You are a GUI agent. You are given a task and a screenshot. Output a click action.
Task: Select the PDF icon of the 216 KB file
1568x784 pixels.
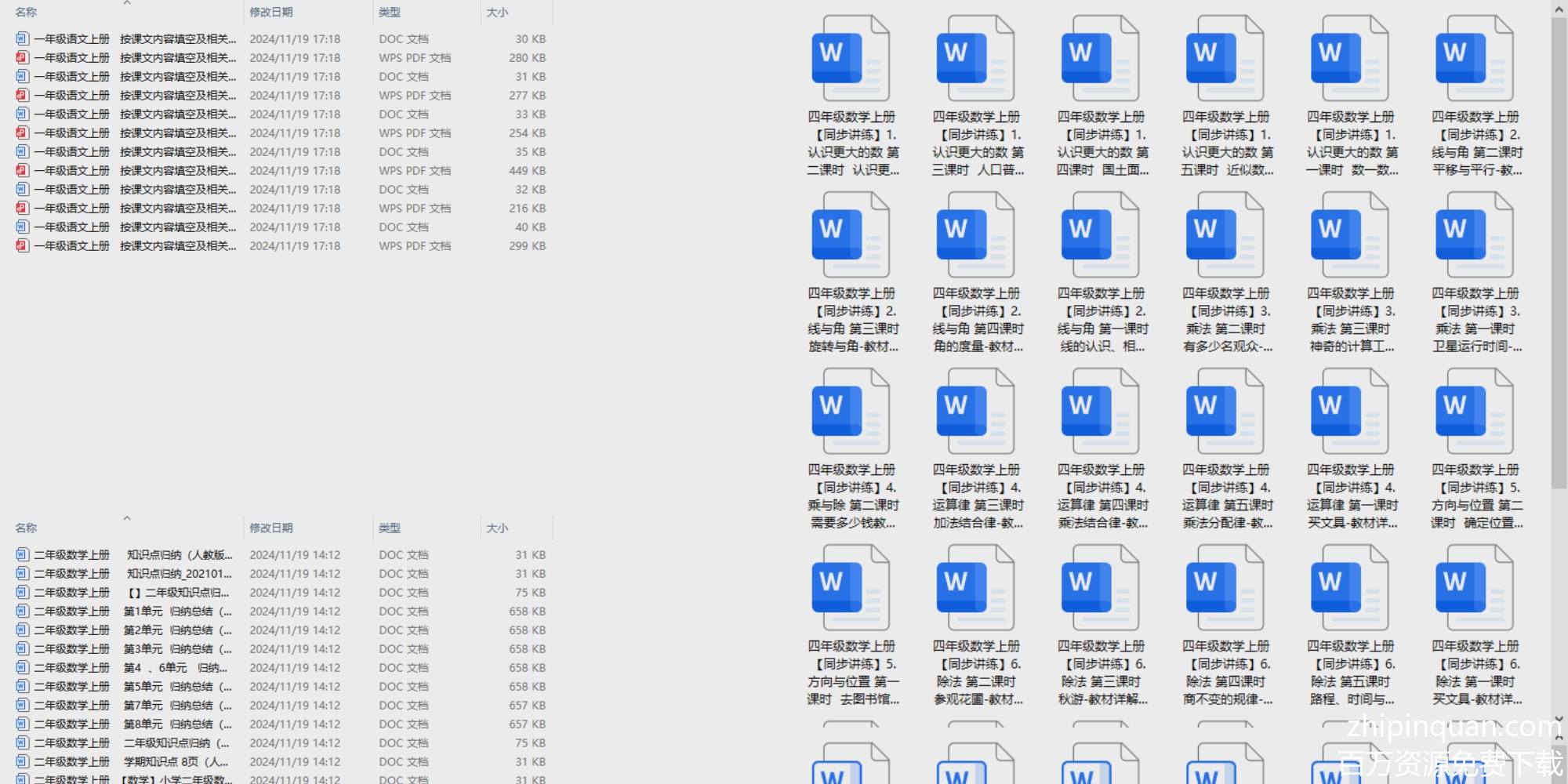click(22, 209)
